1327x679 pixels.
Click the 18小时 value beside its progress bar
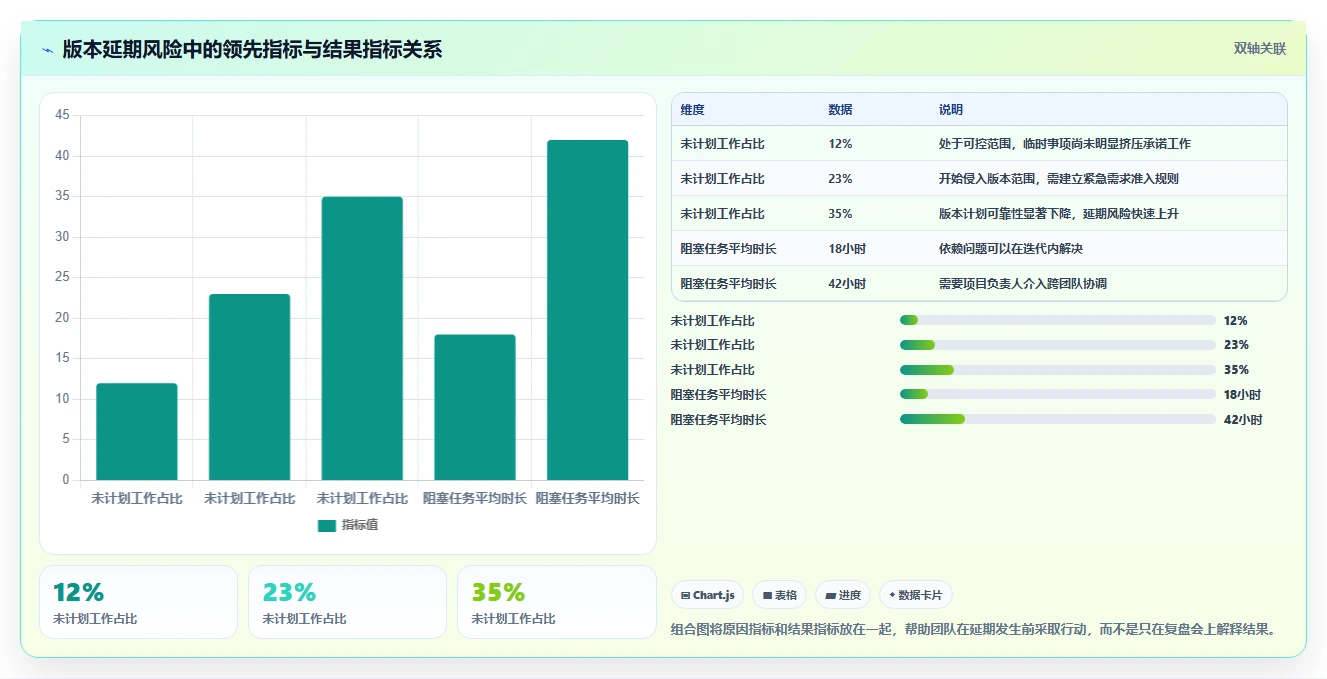(1243, 395)
